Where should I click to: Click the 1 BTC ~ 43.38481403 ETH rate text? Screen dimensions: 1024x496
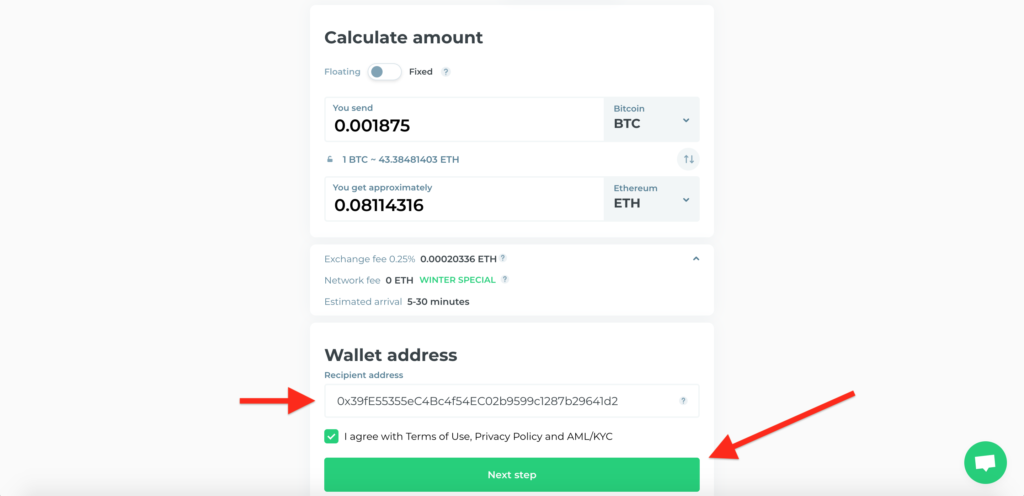coord(400,159)
